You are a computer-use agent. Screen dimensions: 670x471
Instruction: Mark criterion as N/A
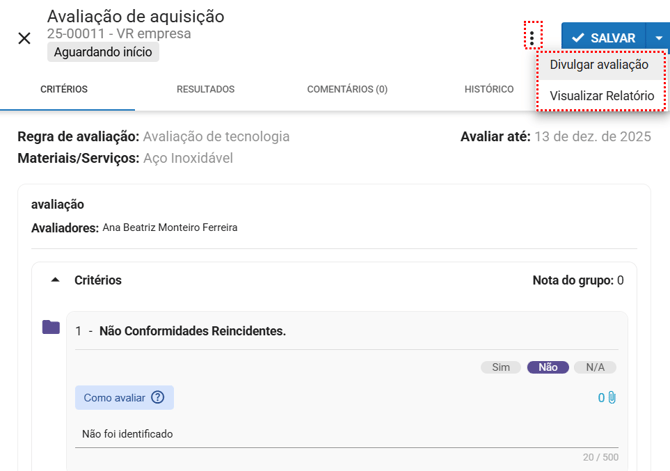(x=595, y=367)
